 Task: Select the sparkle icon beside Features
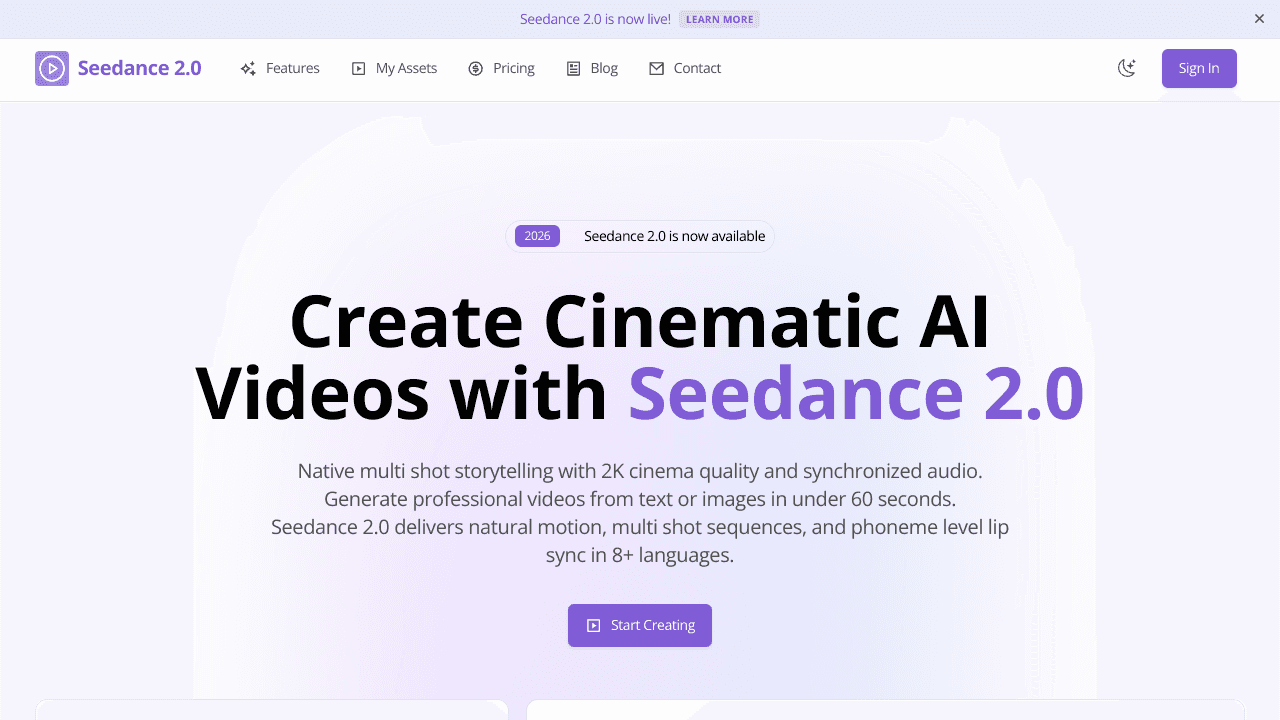[247, 68]
